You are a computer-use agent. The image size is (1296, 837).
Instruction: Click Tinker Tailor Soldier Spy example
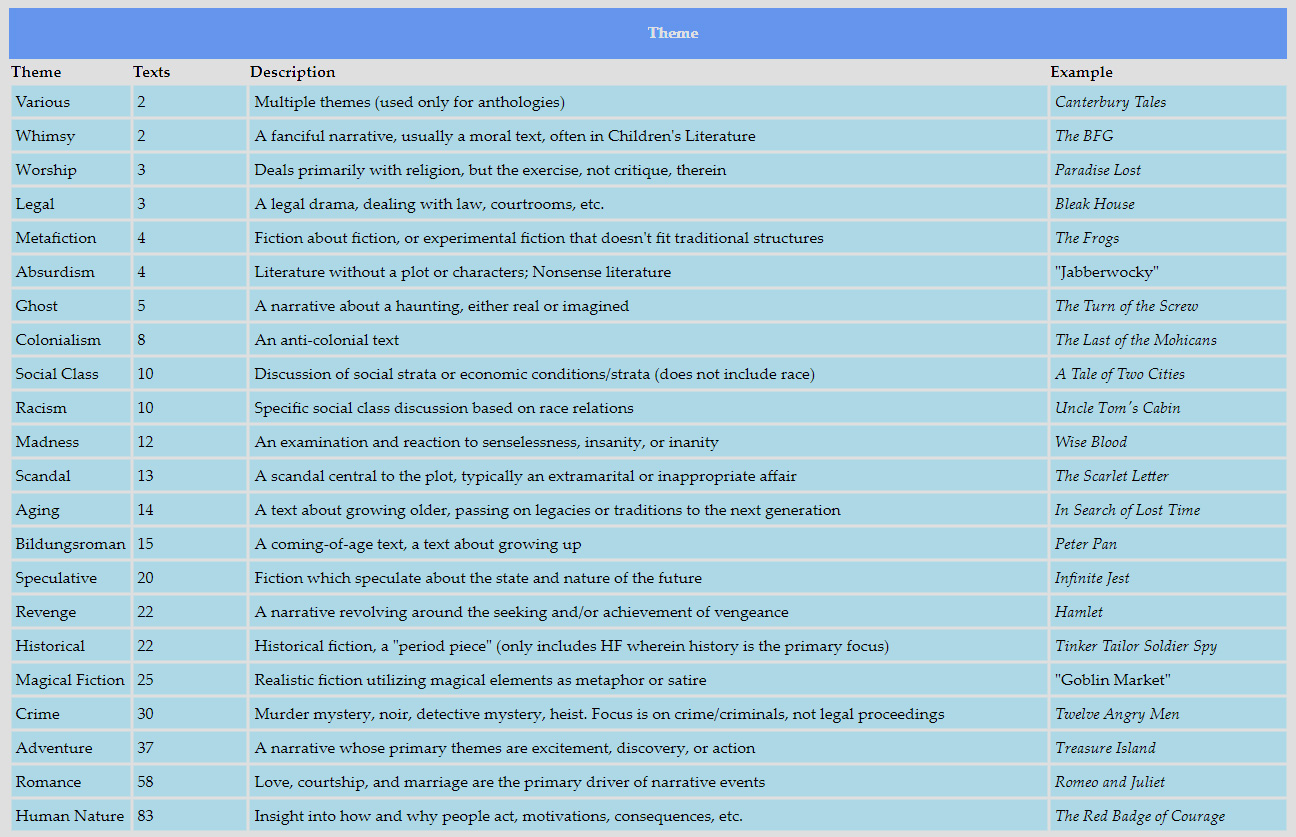(1136, 646)
